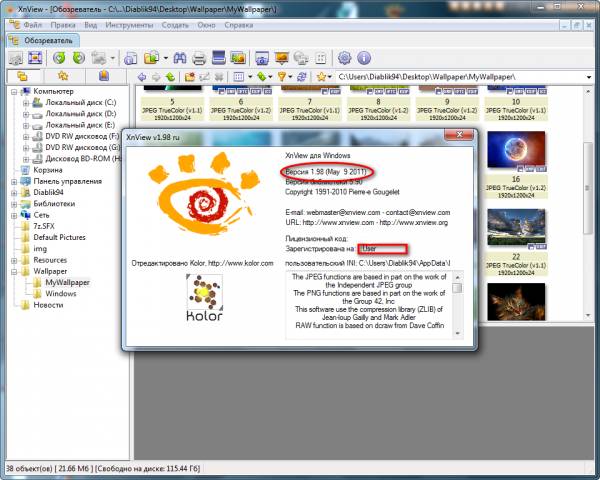This screenshot has height=480, width=600.
Task: Open the Создать menu
Action: [x=175, y=25]
